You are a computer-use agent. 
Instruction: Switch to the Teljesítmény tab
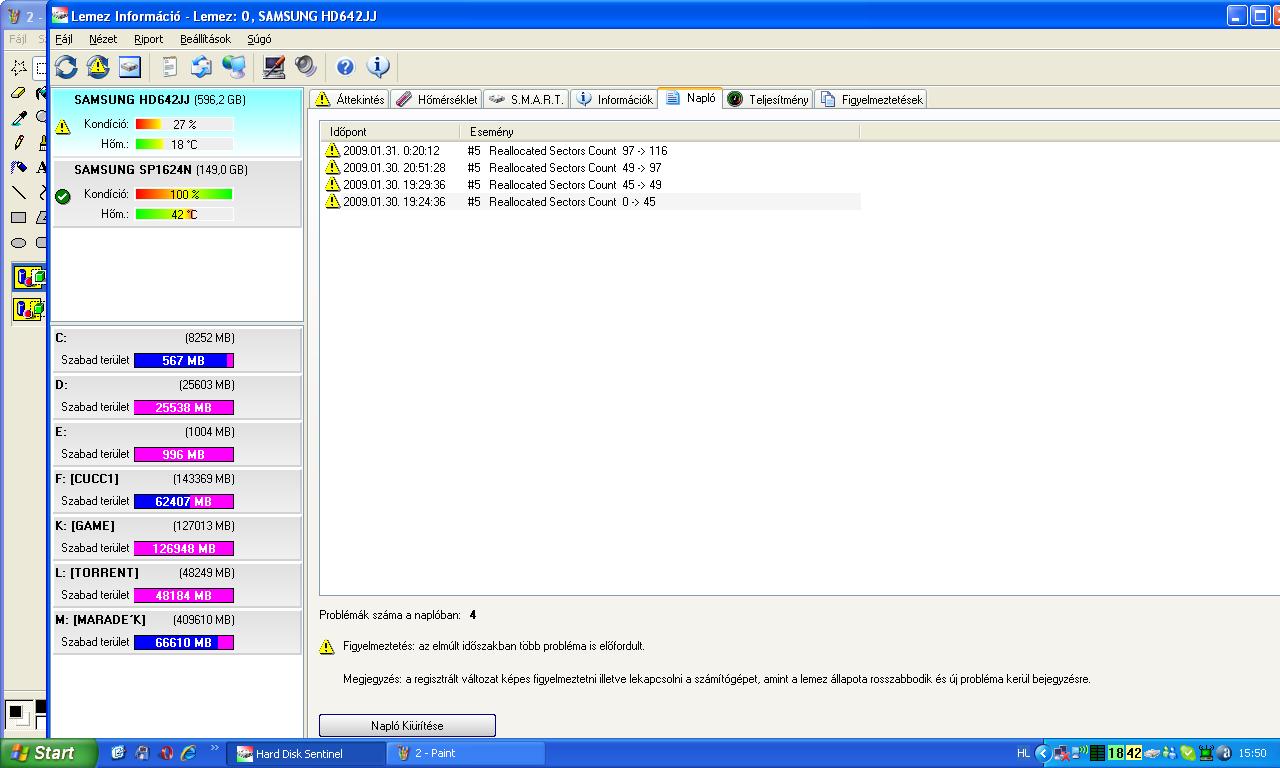(768, 99)
